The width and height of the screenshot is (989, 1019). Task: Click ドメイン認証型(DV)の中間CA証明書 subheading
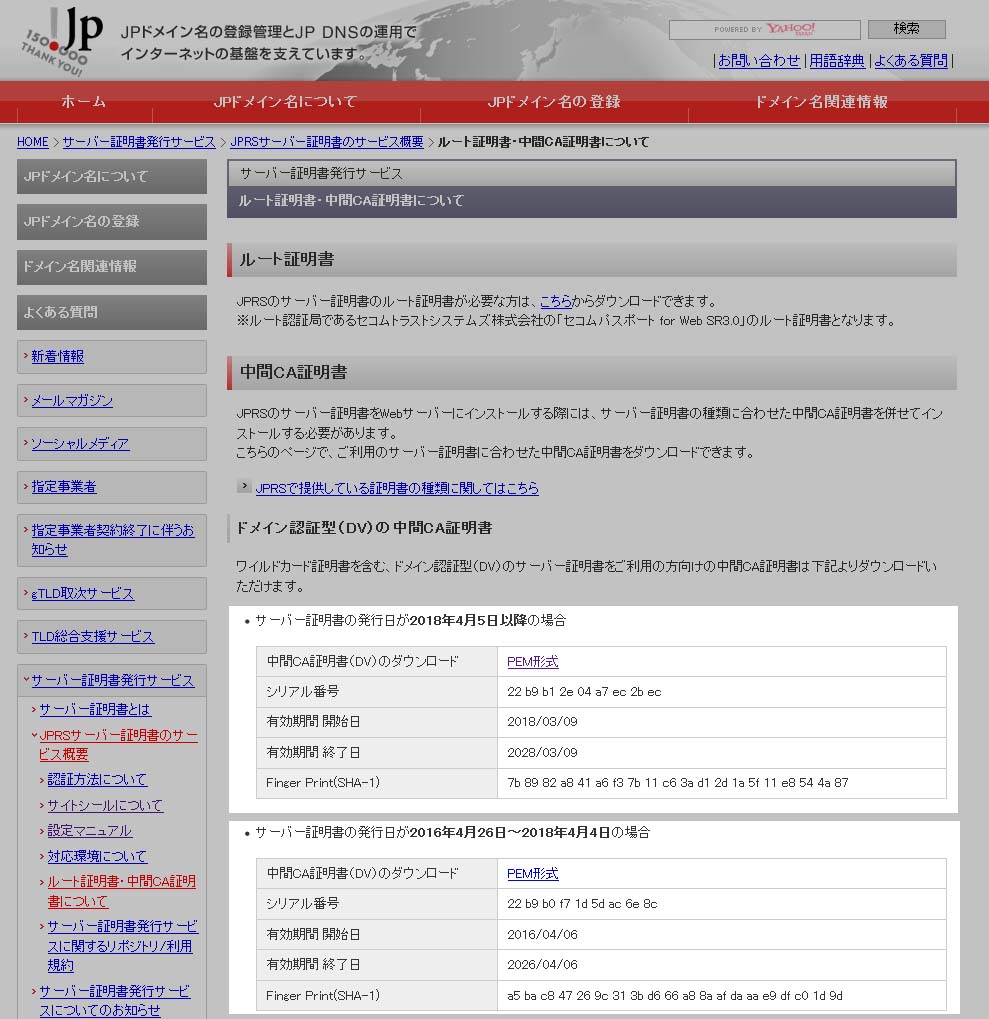pos(364,528)
